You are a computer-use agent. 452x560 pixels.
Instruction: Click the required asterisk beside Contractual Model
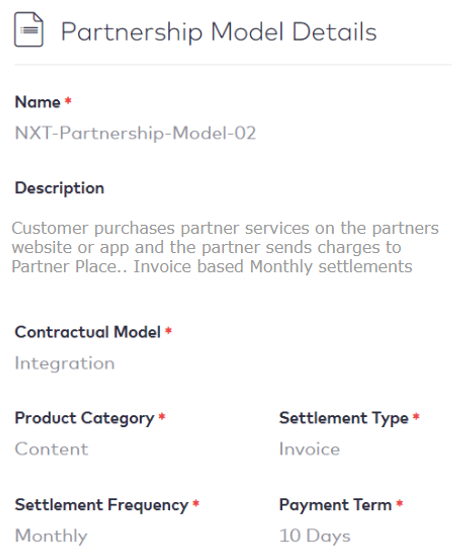coord(168,331)
